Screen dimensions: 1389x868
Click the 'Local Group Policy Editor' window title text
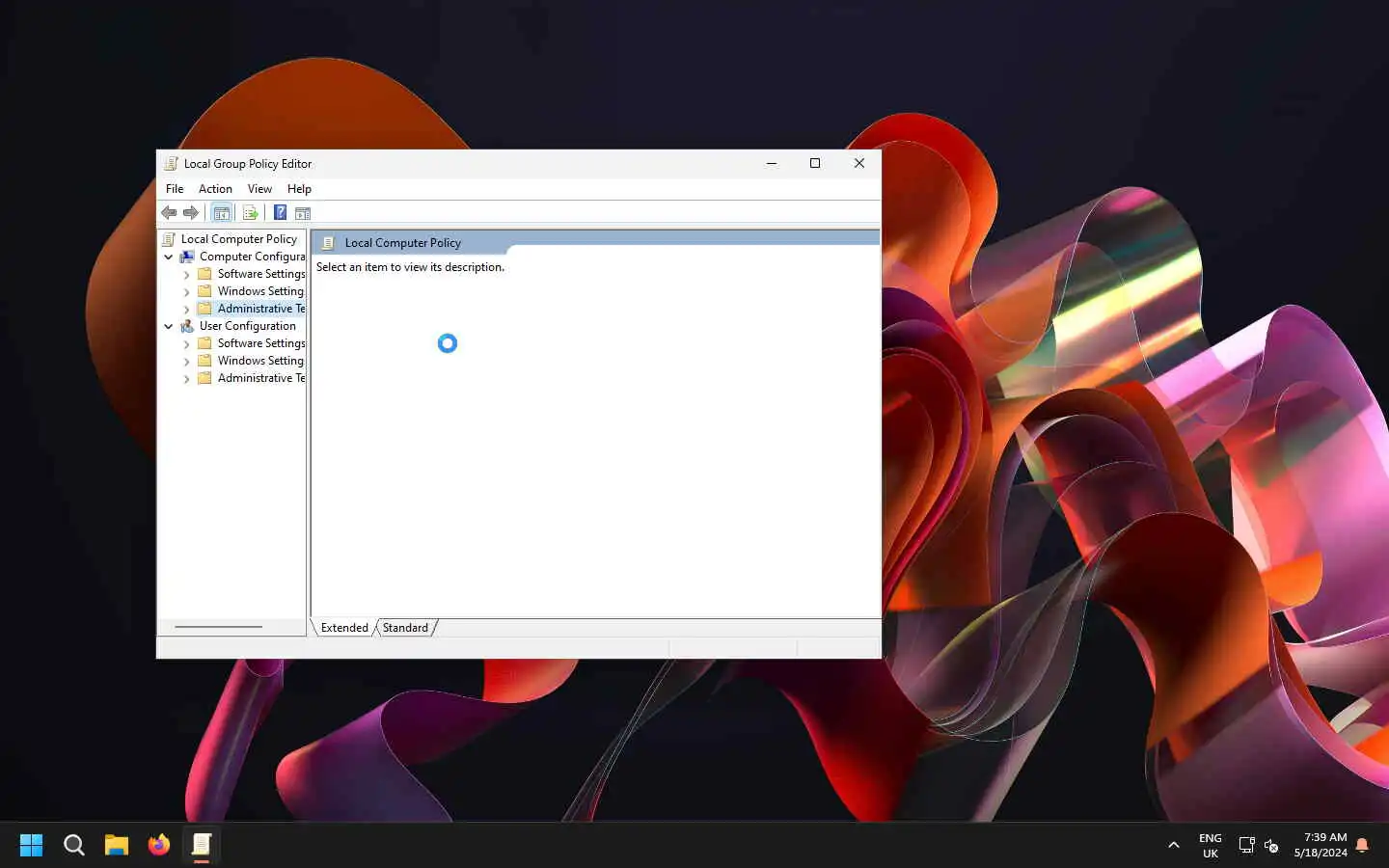pyautogui.click(x=248, y=164)
